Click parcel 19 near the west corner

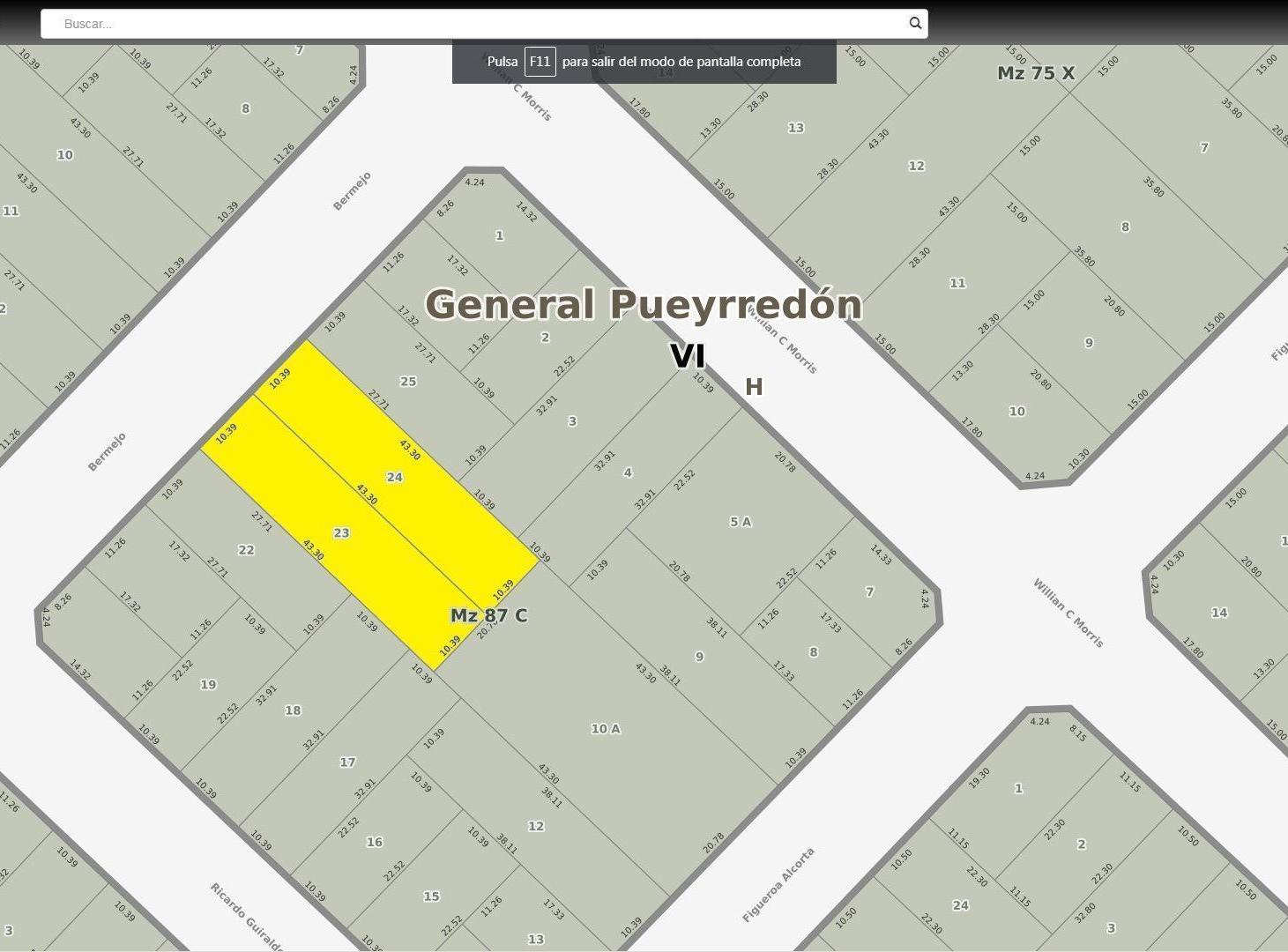[x=208, y=684]
